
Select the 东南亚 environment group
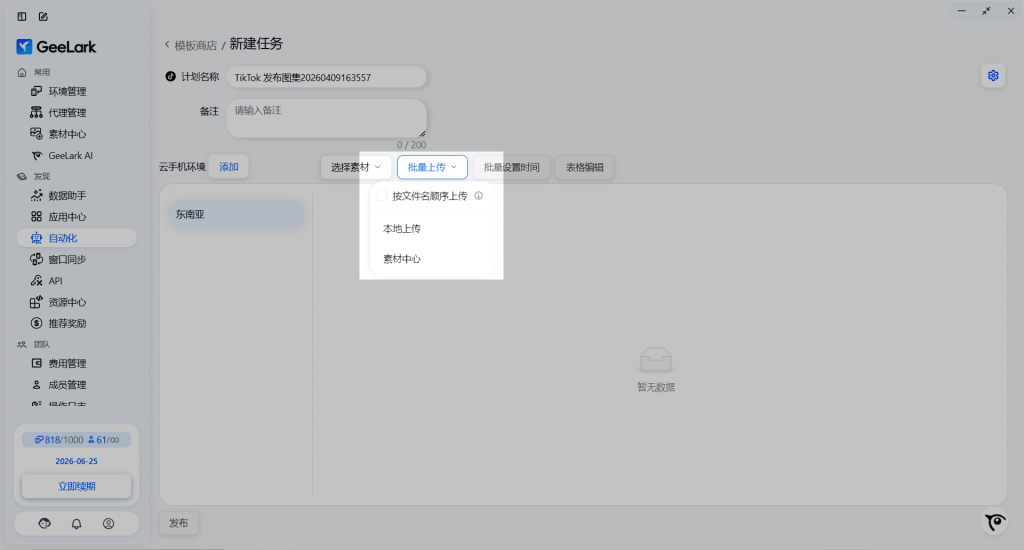click(236, 214)
